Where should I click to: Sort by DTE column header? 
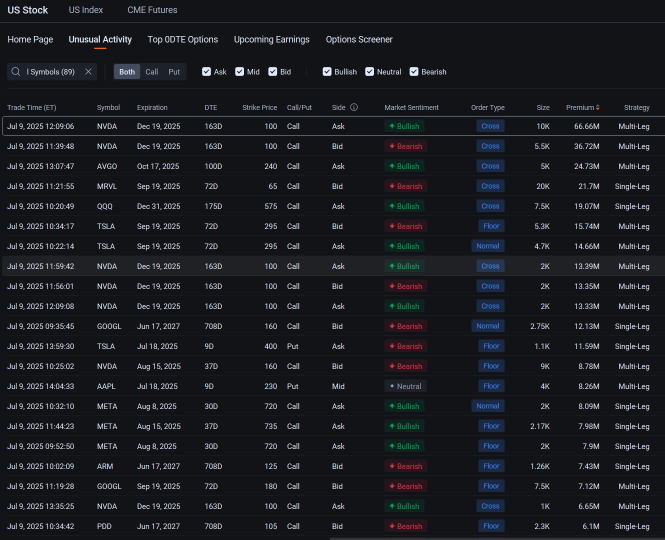[211, 107]
